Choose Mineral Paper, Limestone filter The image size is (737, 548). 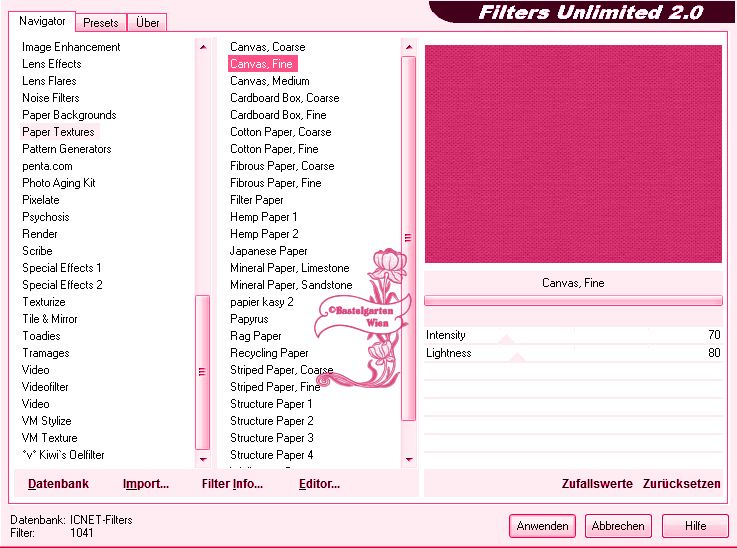(x=290, y=268)
